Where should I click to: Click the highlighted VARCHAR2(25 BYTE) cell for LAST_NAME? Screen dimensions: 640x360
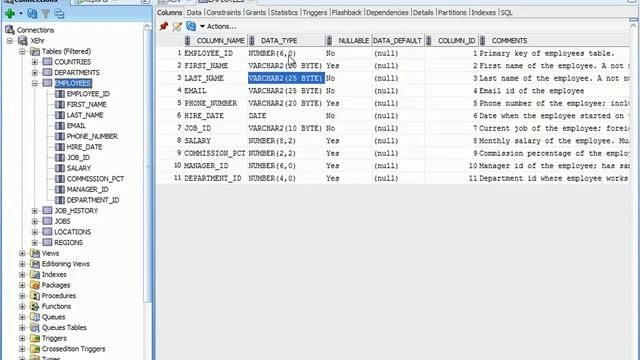[286, 78]
